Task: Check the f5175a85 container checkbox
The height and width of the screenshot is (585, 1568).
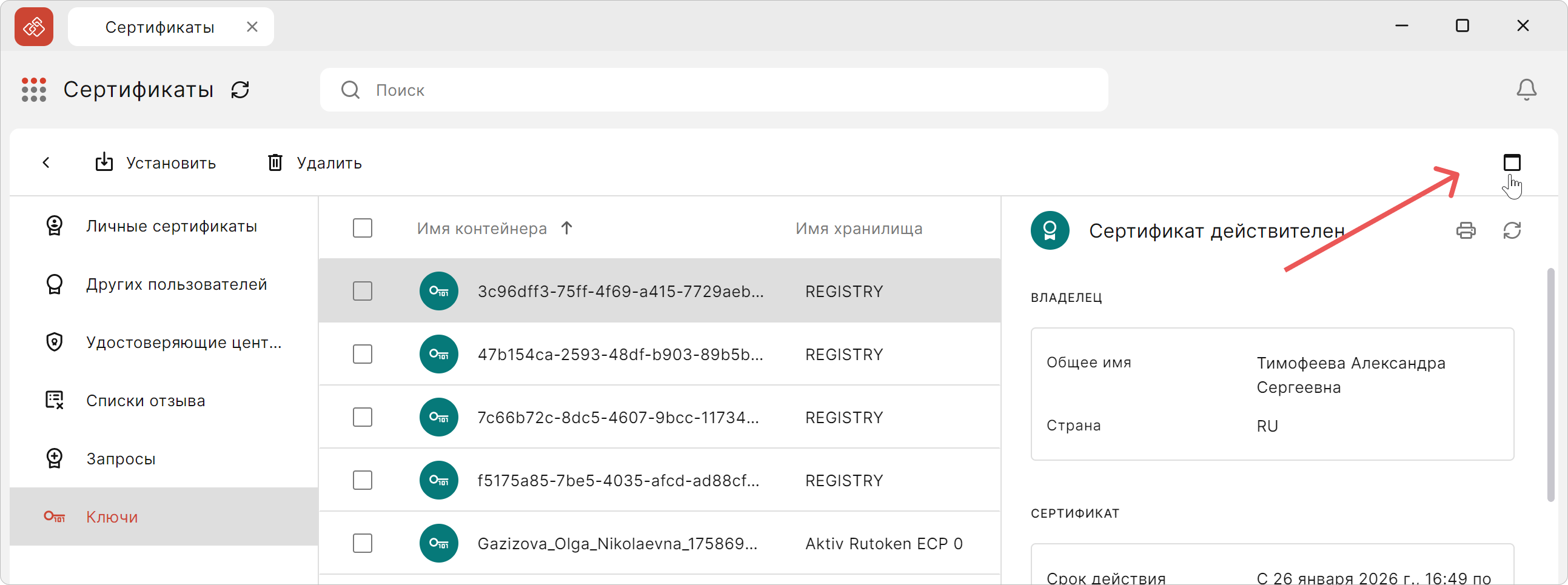Action: coord(362,480)
